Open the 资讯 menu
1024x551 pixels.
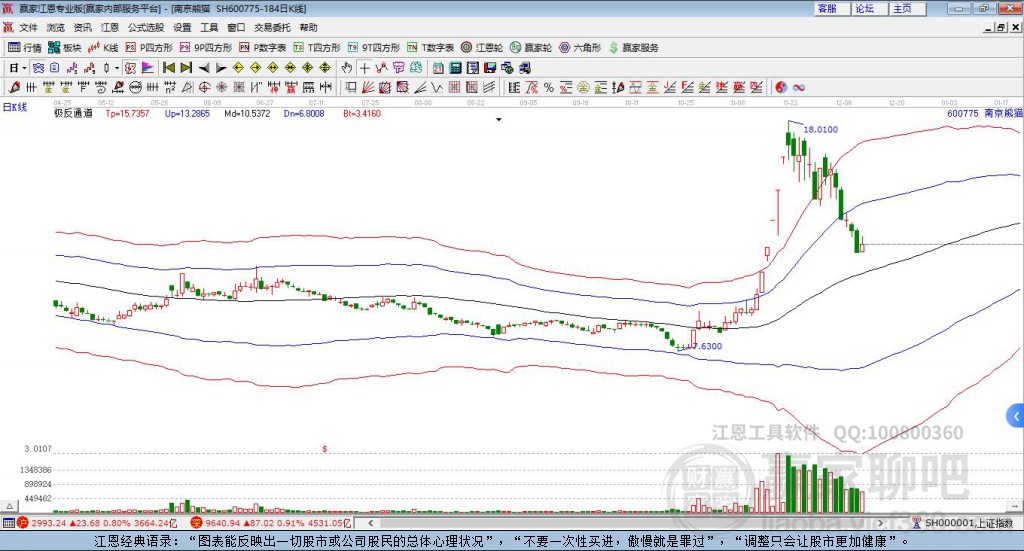pyautogui.click(x=82, y=27)
